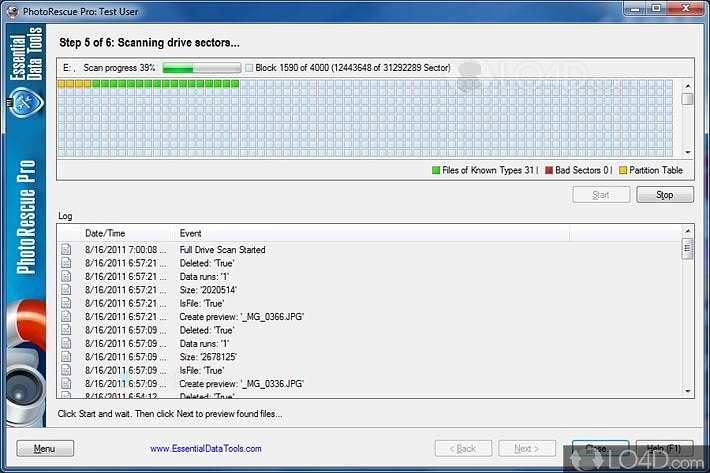Open the Menu button

coord(45,449)
